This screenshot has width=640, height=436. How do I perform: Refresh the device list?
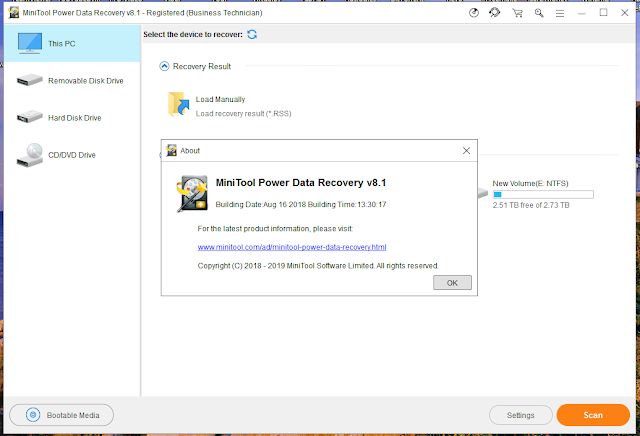(252, 34)
